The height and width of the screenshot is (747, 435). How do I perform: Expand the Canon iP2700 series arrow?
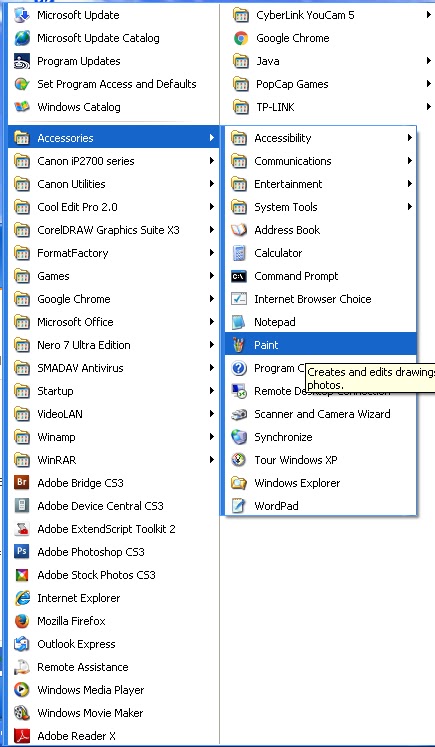(x=212, y=161)
